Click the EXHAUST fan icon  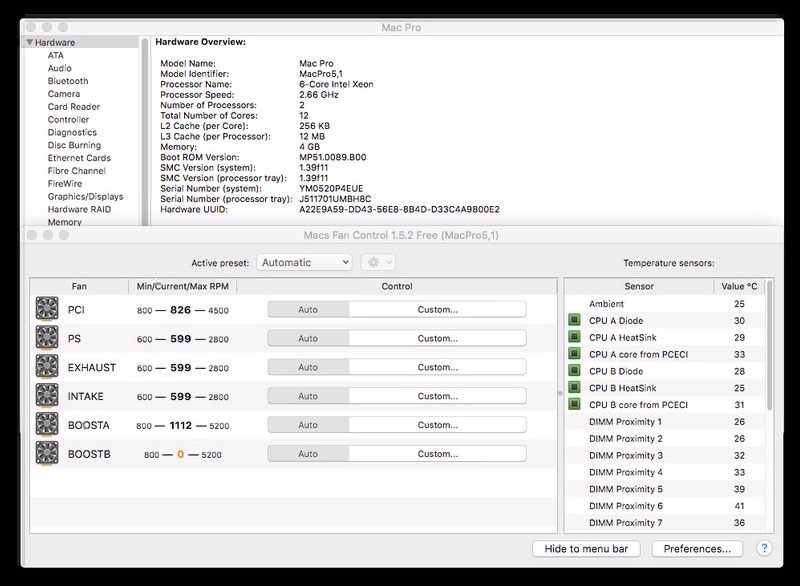point(47,367)
